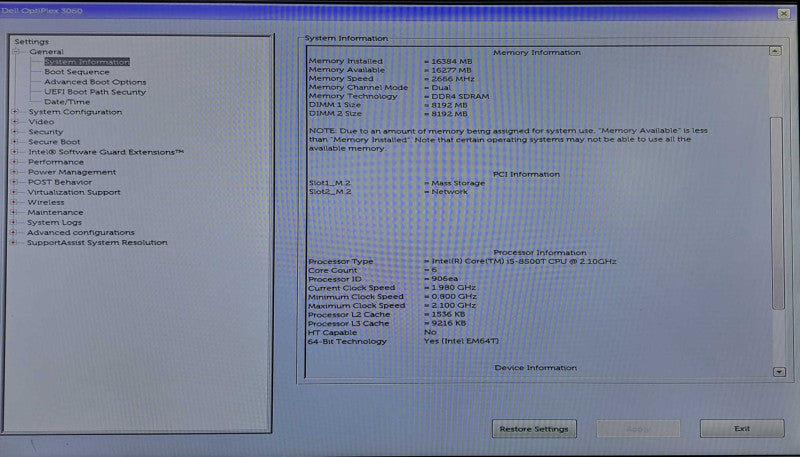Expand Intel Software Guard Extensions node
Viewport: 800px width, 457px height.
(15, 152)
